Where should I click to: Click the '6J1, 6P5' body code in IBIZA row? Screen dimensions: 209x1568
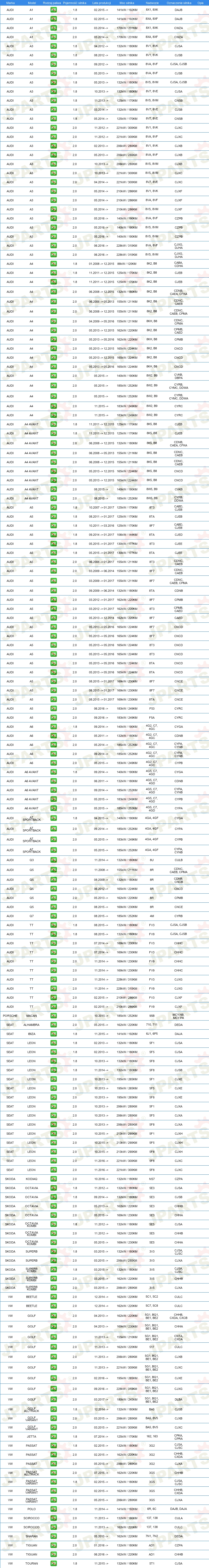click(x=152, y=1034)
